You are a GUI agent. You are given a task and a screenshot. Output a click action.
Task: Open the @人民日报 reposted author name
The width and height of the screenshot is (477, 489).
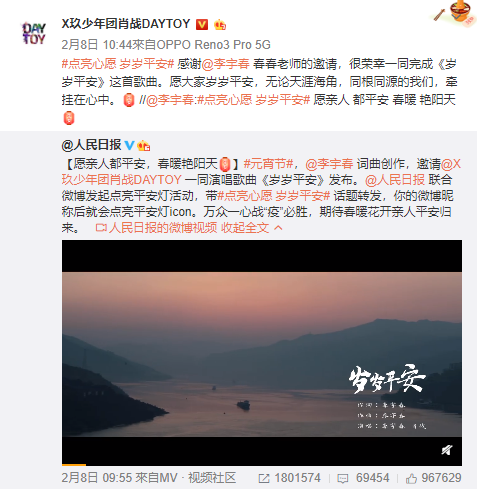point(91,145)
